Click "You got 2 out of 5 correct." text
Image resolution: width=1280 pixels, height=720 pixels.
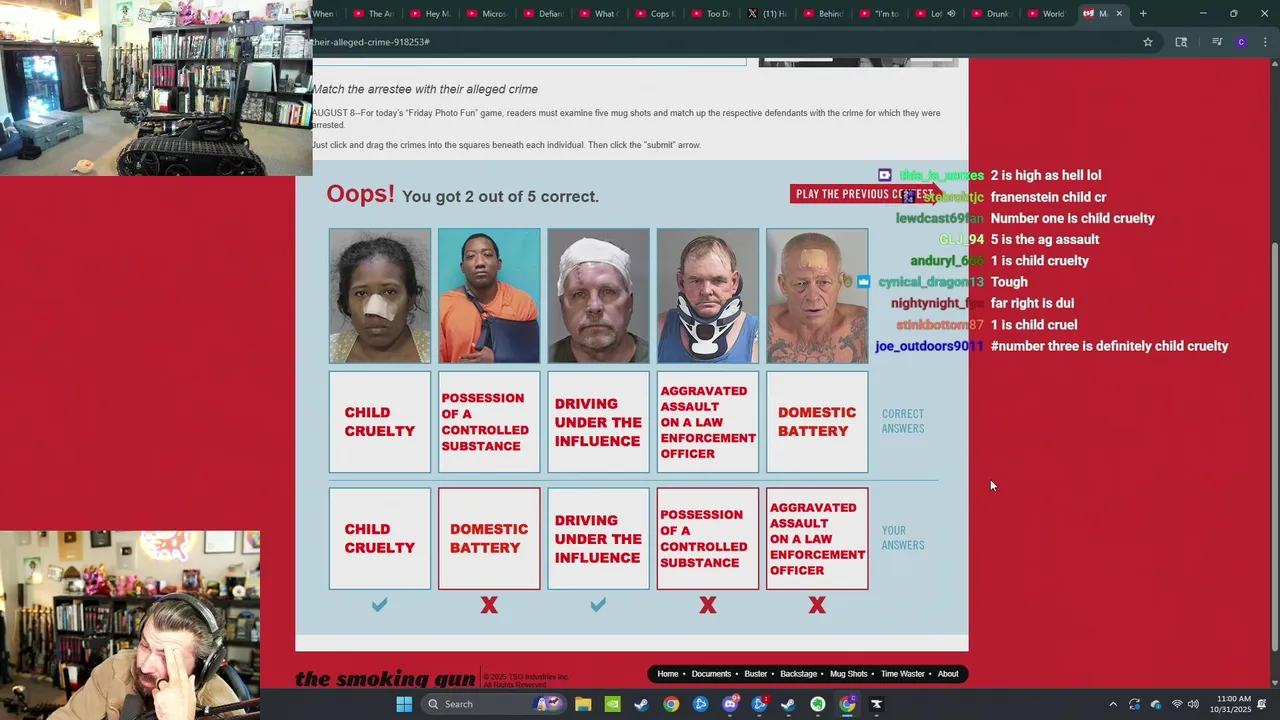click(x=500, y=196)
